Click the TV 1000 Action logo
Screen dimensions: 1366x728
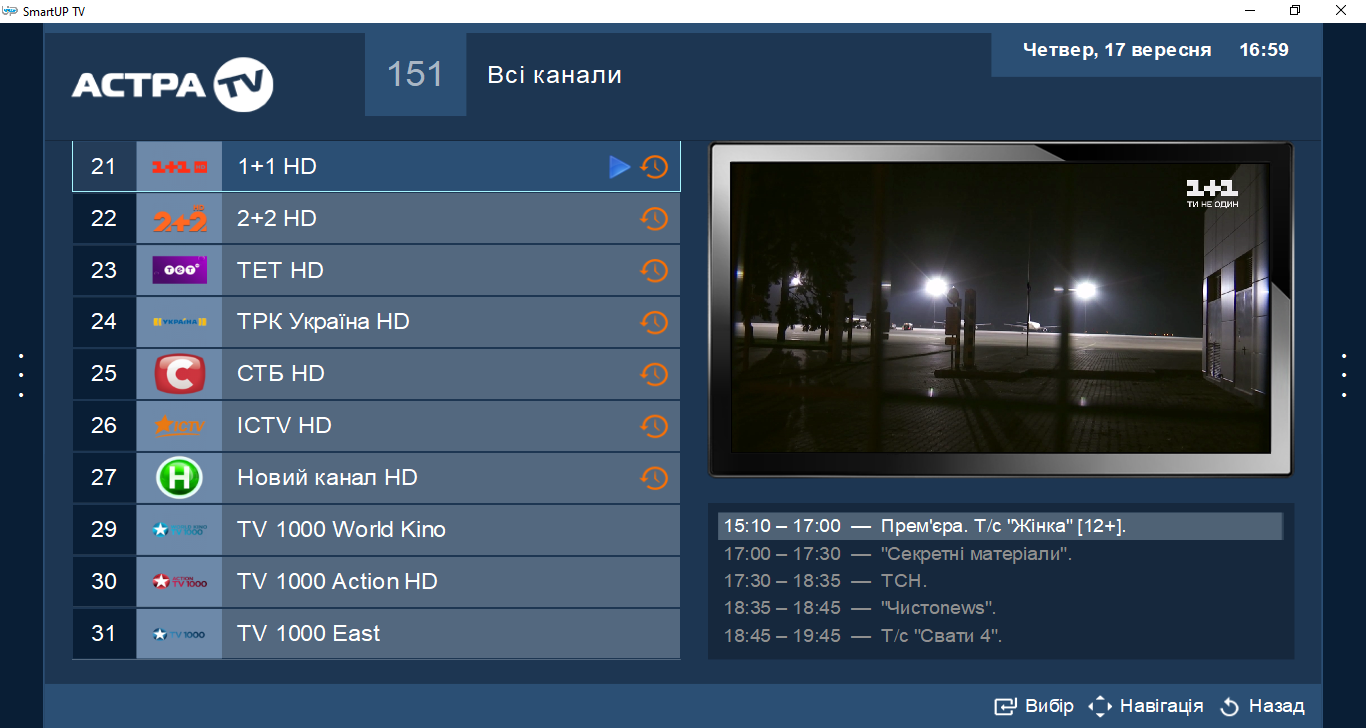click(x=179, y=582)
